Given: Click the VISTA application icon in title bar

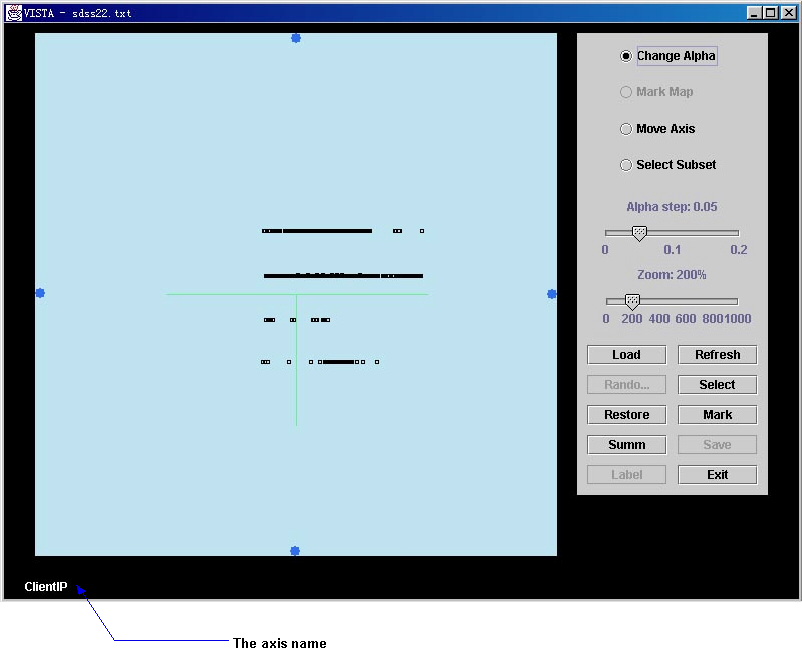Looking at the screenshot, I should (14, 13).
